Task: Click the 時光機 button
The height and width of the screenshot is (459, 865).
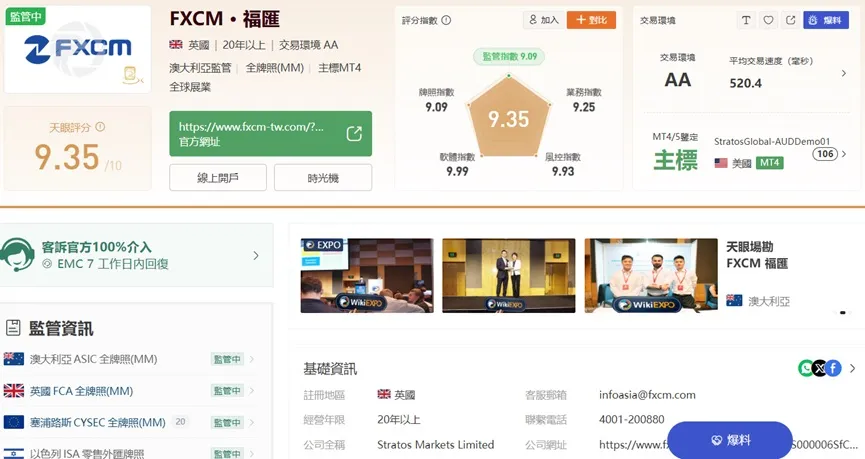Action: pos(323,178)
